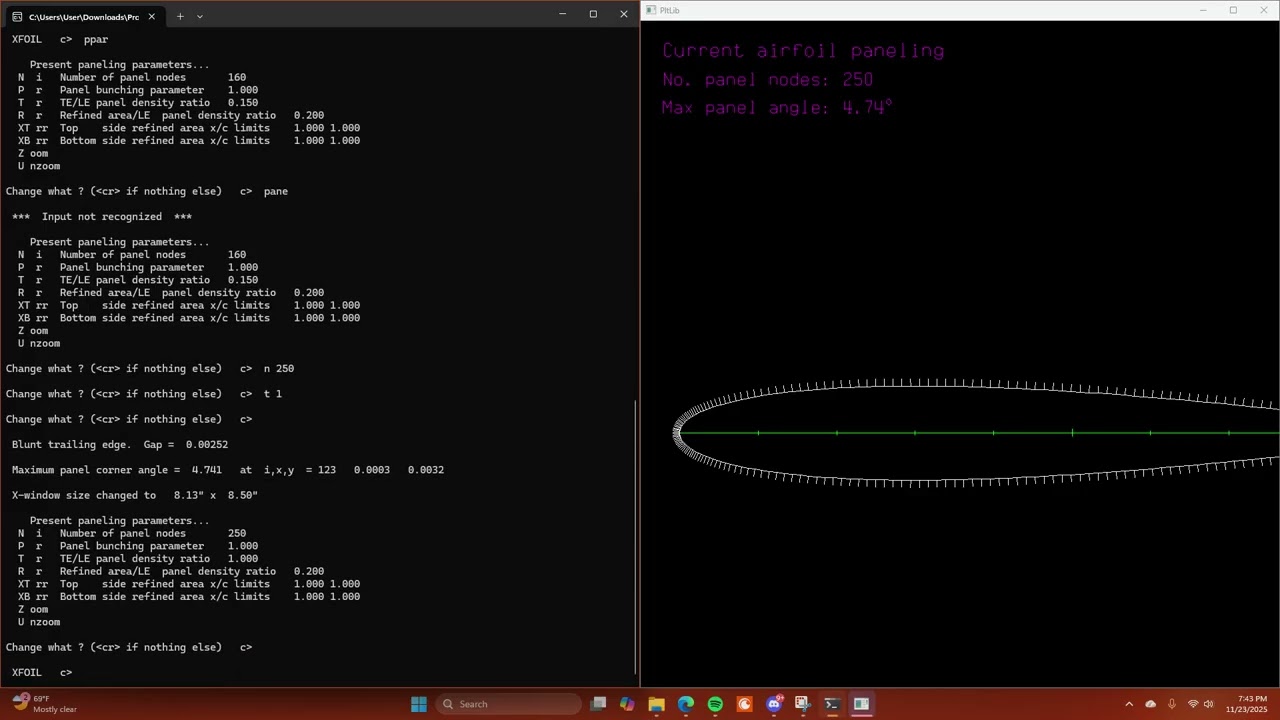Close the terminal tab
Screen dimensions: 1280x720
click(x=152, y=16)
